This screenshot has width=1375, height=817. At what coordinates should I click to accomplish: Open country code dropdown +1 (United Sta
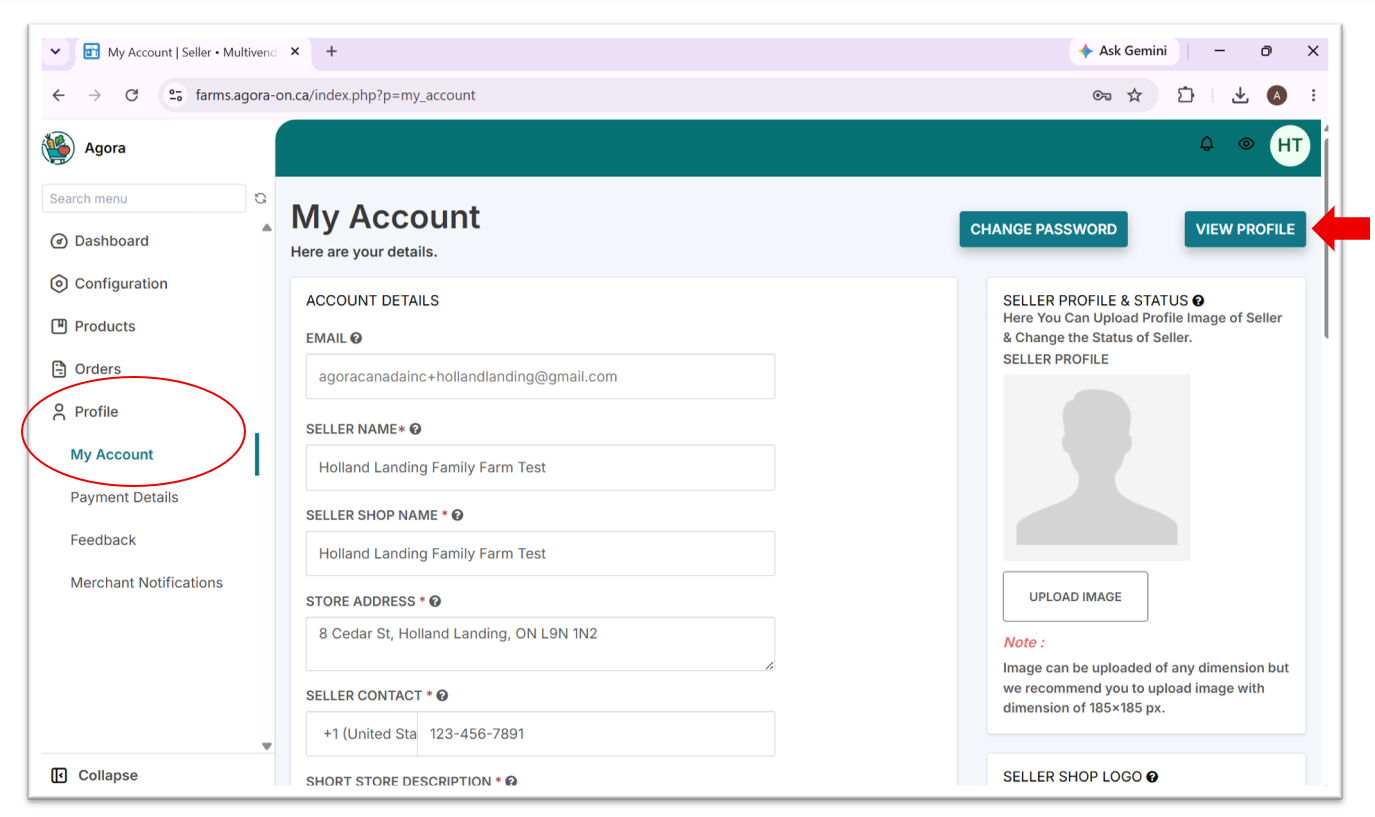pos(362,734)
